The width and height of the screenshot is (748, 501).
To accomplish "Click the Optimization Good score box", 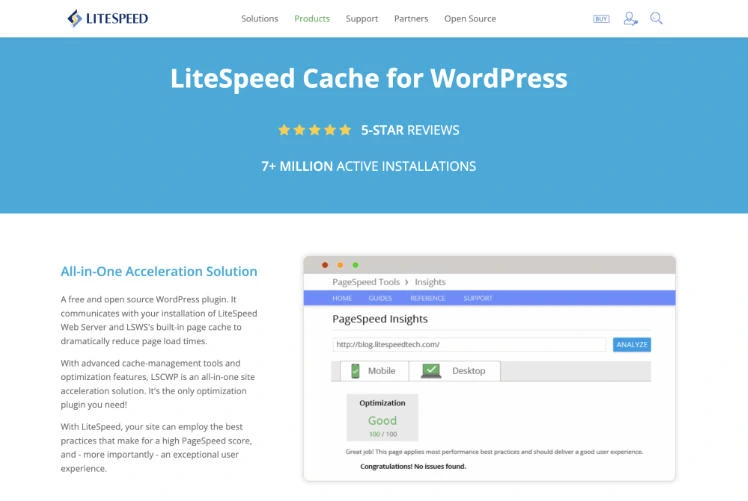I will tap(382, 418).
